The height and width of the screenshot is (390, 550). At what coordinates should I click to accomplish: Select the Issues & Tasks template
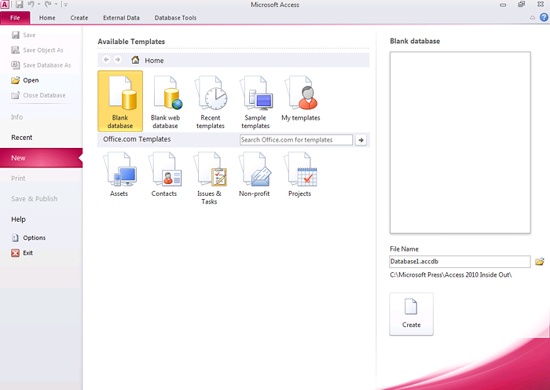point(209,178)
